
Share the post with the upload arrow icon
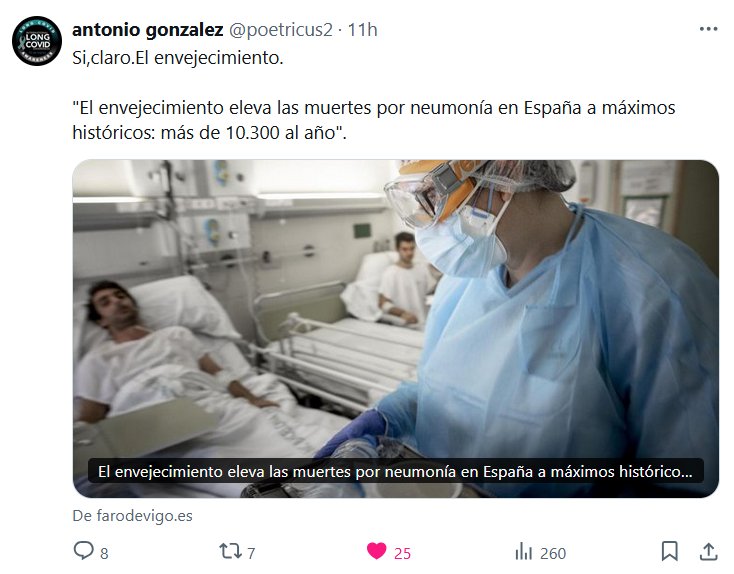pyautogui.click(x=708, y=551)
